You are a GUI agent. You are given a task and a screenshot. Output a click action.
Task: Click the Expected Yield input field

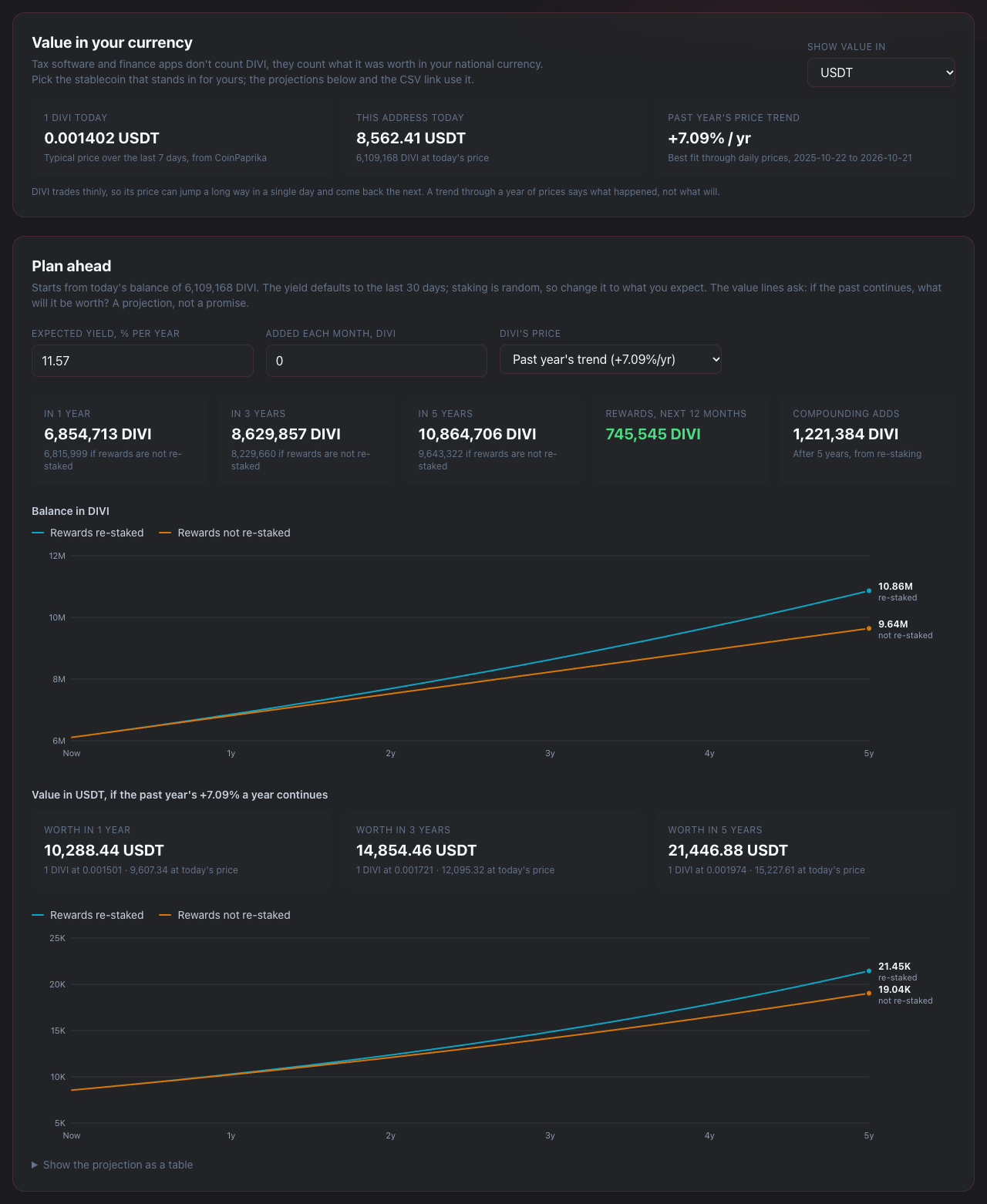point(142,361)
